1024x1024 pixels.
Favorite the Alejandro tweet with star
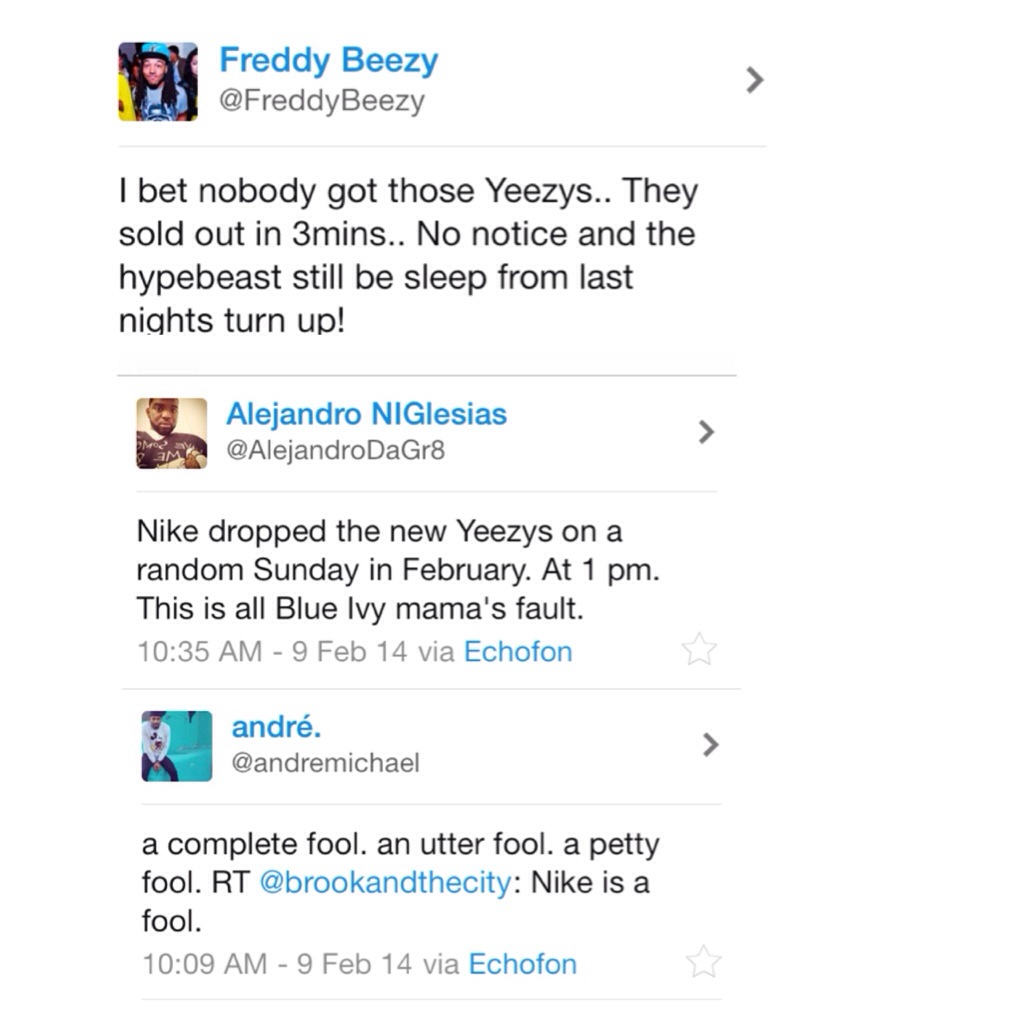(x=699, y=650)
